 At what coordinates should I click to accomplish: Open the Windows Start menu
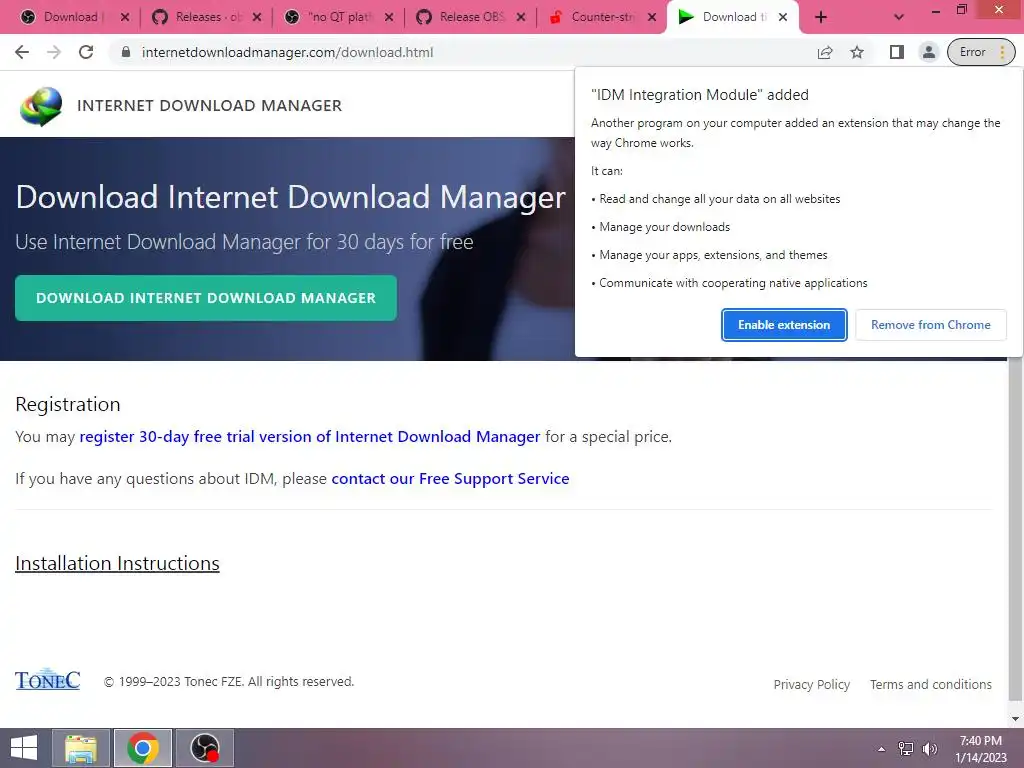[x=24, y=748]
